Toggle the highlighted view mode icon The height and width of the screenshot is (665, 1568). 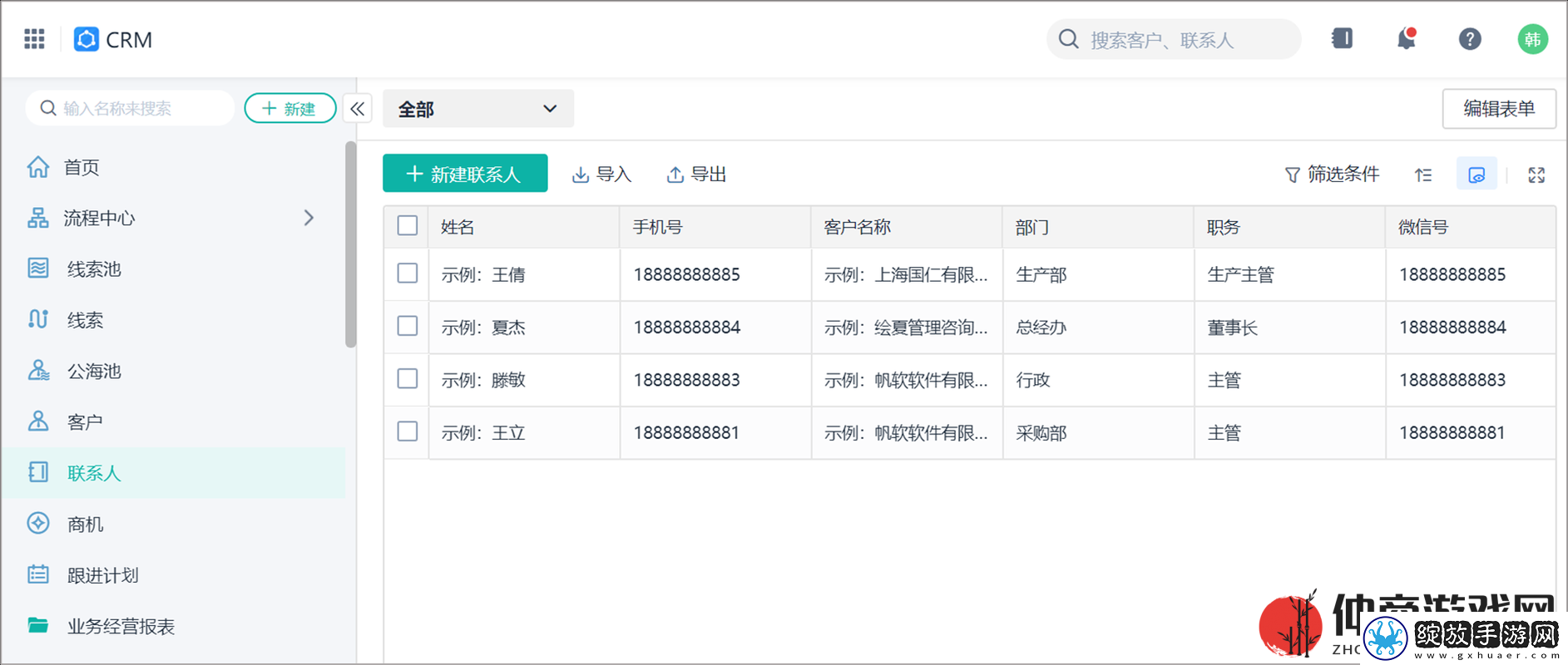[x=1476, y=175]
